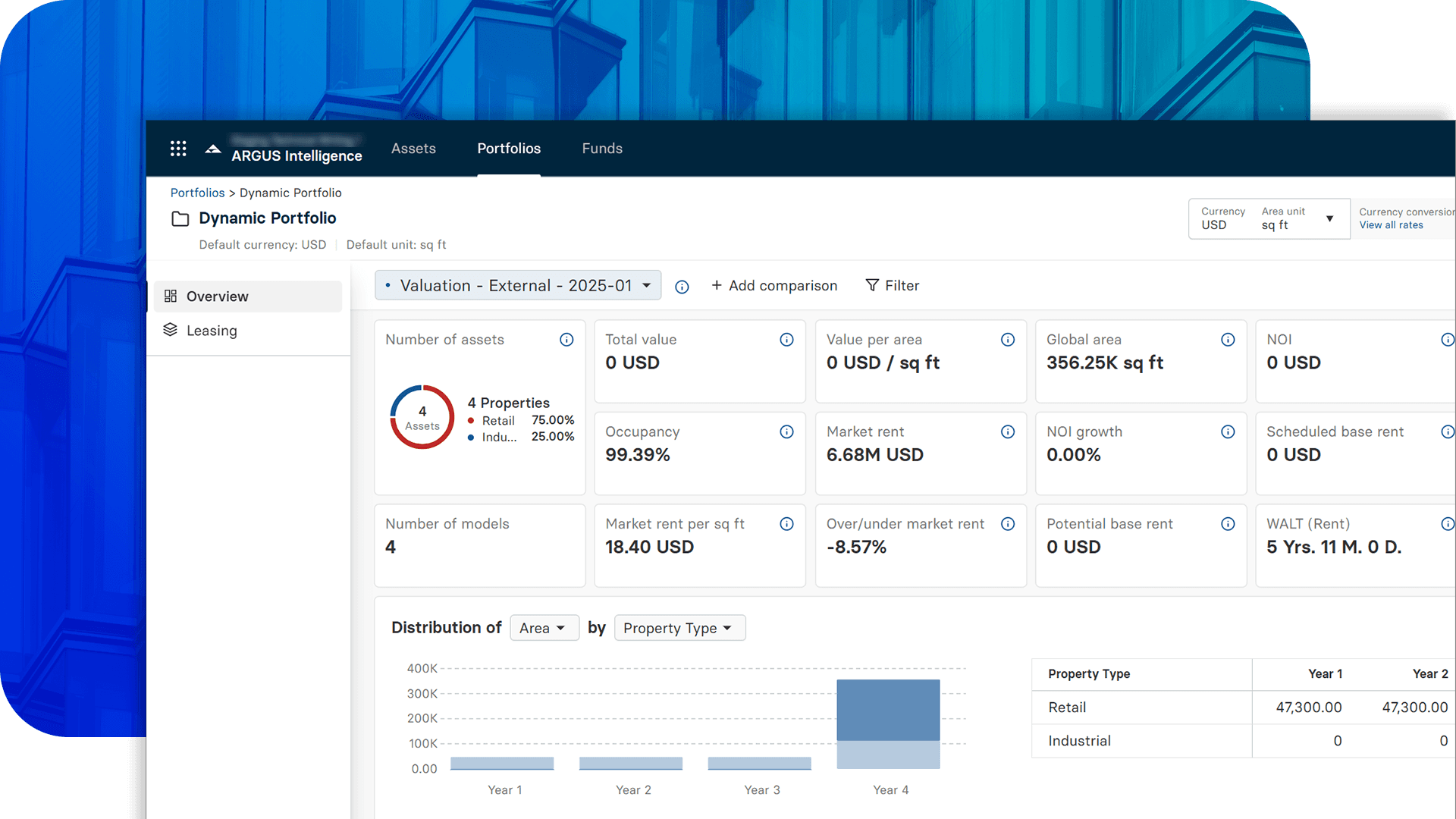Follow the Portfolios breadcrumb link
This screenshot has width=1456, height=819.
(197, 193)
